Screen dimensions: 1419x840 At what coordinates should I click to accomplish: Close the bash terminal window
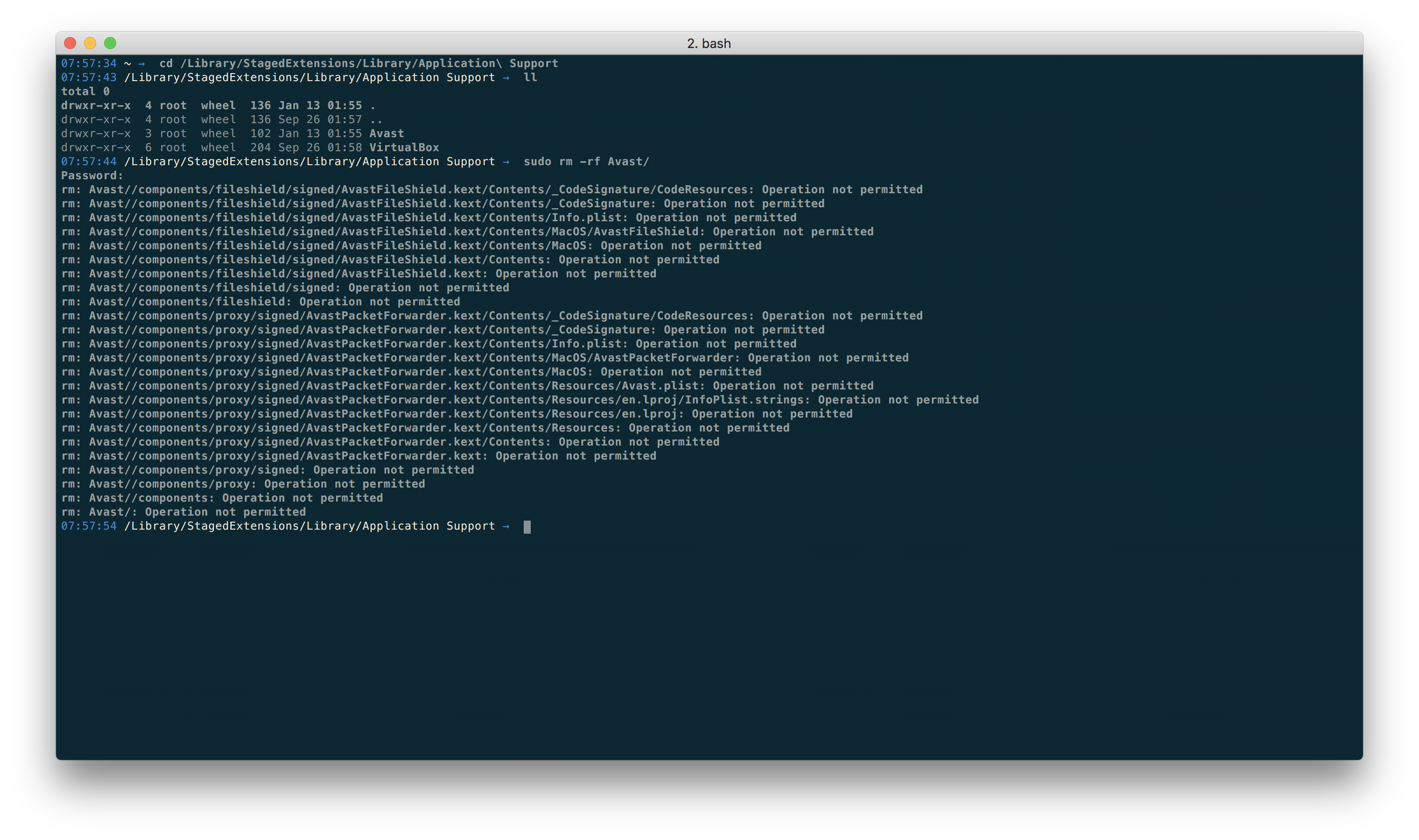[70, 43]
